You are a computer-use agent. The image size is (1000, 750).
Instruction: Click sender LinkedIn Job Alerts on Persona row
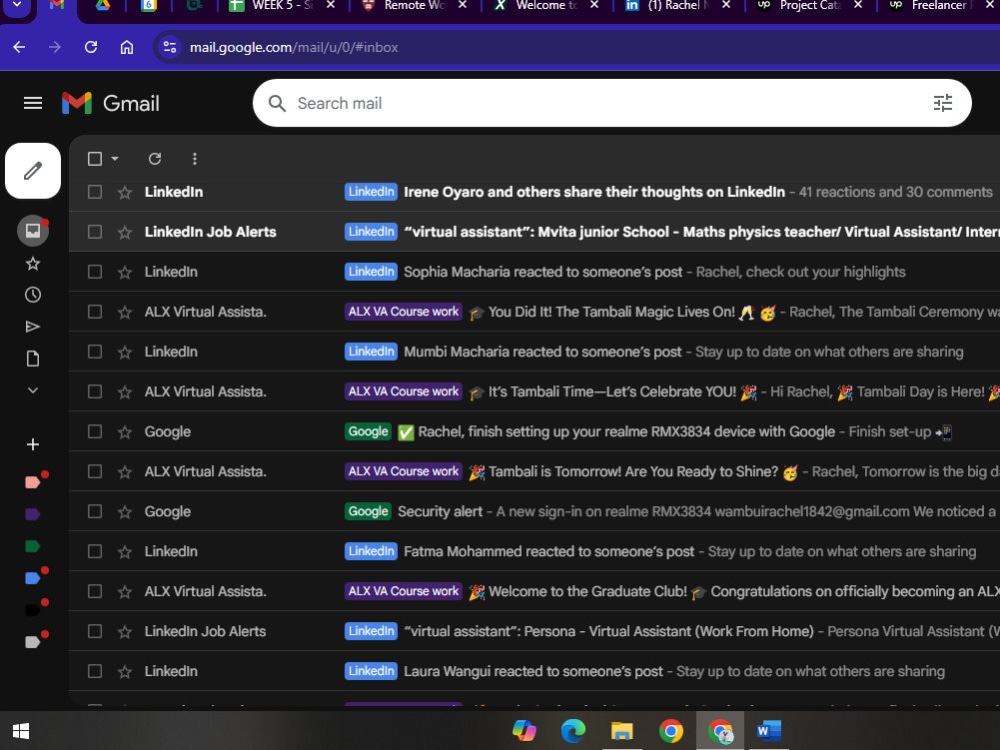(205, 631)
